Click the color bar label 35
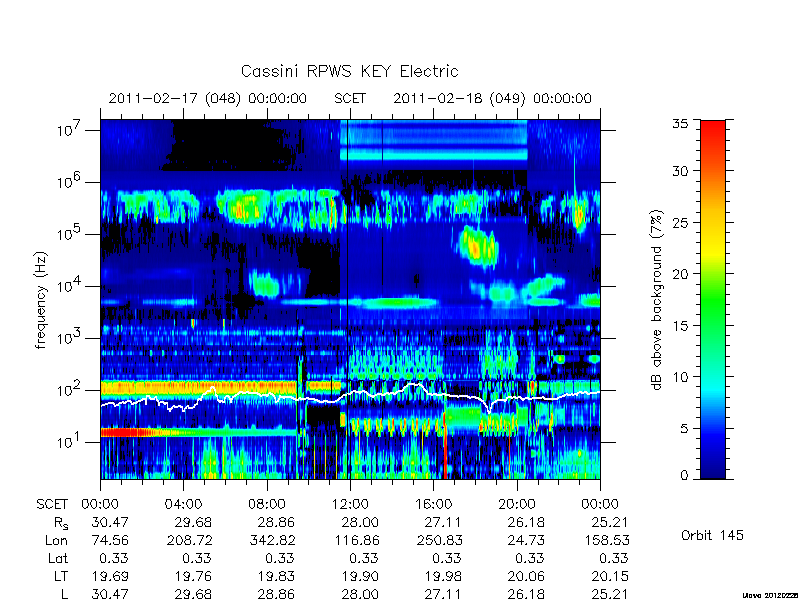The height and width of the screenshot is (600, 800). (x=680, y=124)
